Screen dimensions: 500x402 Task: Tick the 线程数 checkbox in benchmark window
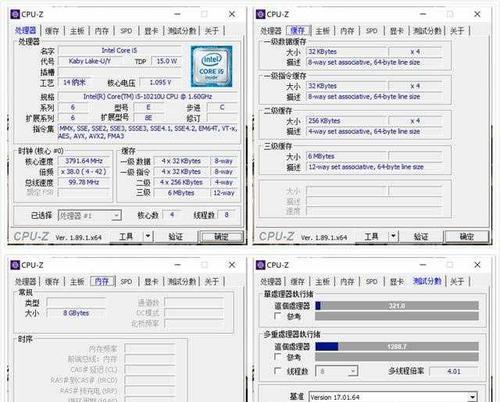click(x=277, y=371)
